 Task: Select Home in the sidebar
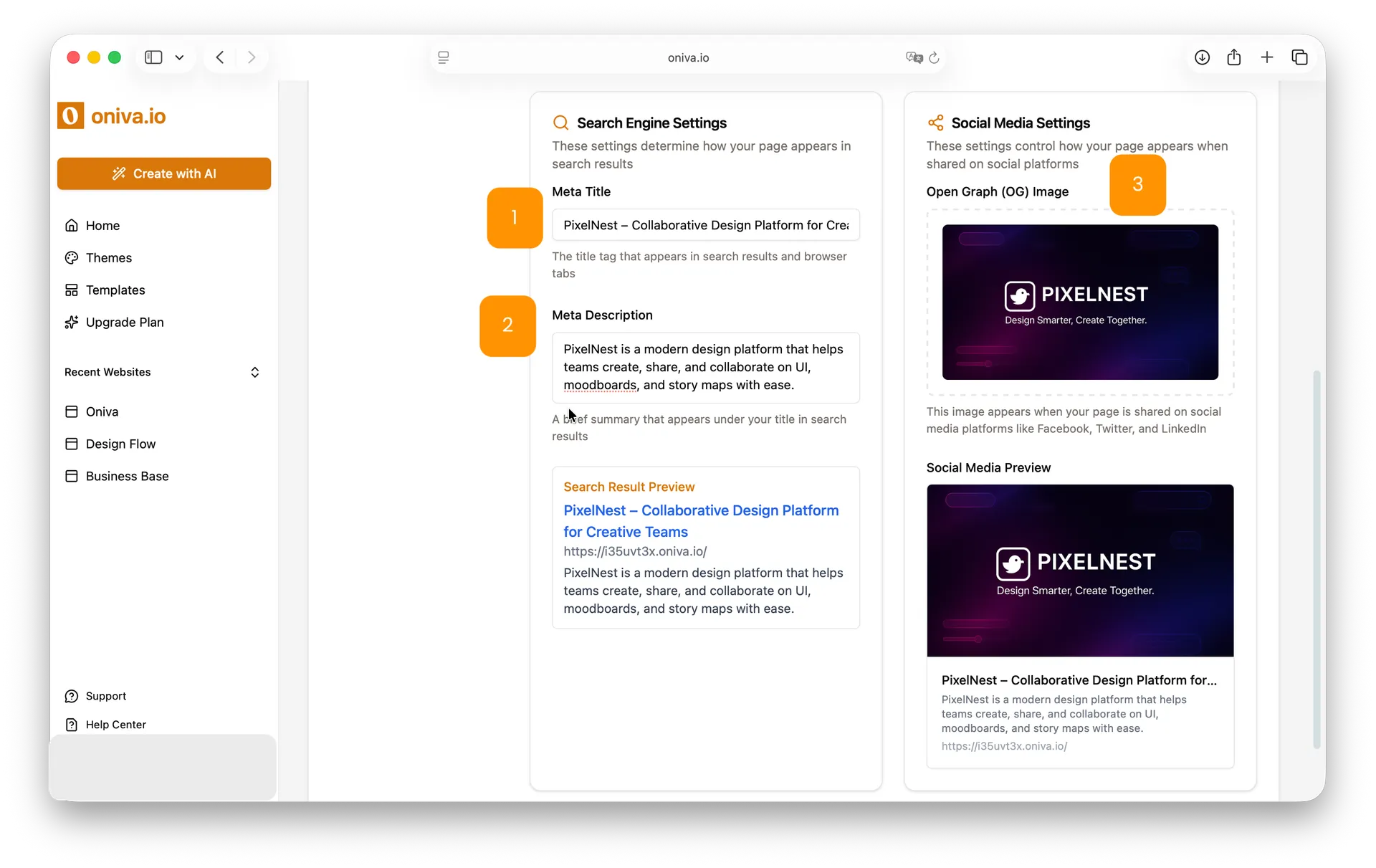pos(72,225)
